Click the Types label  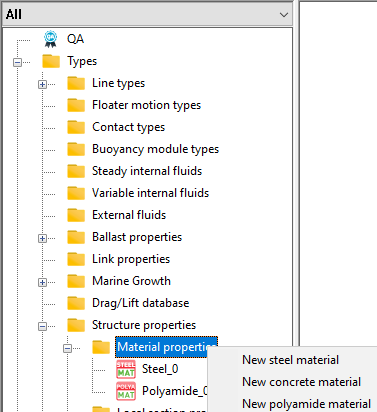pyautogui.click(x=82, y=61)
